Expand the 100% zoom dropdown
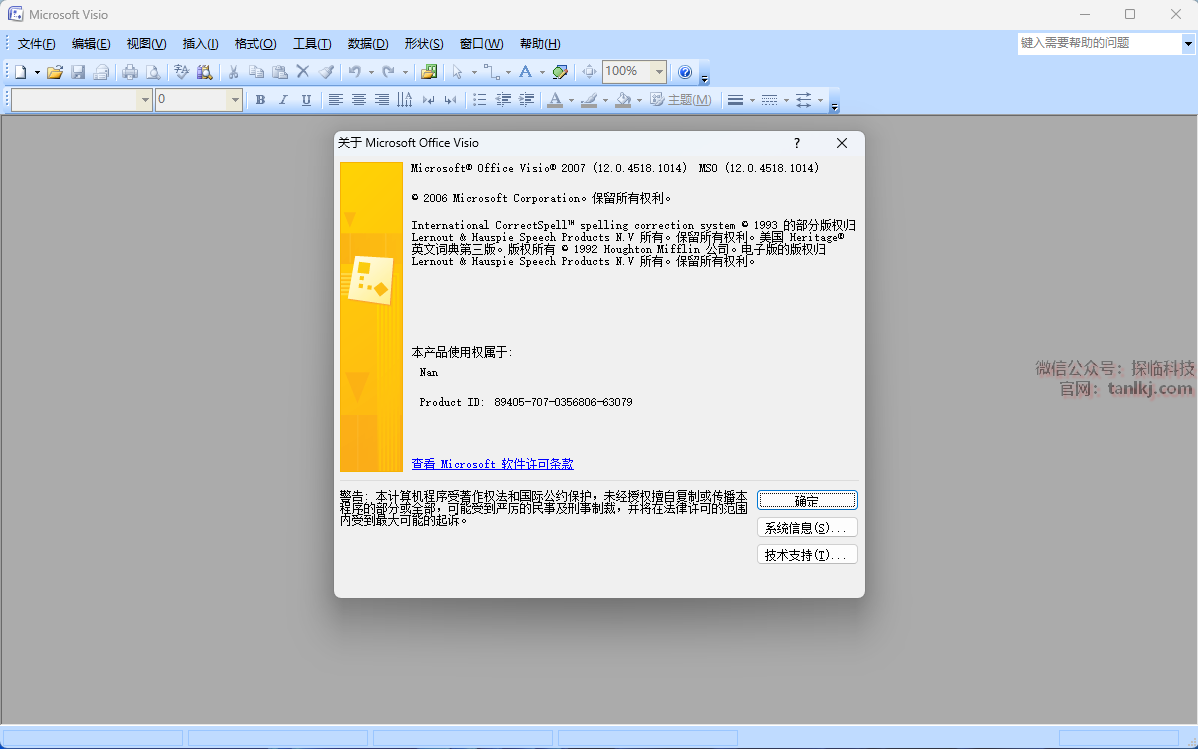This screenshot has height=749, width=1198. pyautogui.click(x=659, y=72)
